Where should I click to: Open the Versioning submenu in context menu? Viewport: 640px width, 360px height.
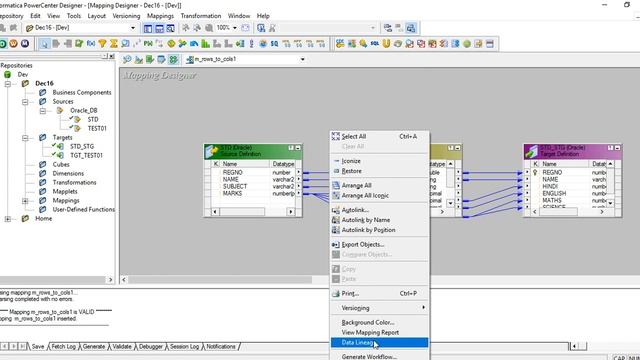click(x=380, y=308)
